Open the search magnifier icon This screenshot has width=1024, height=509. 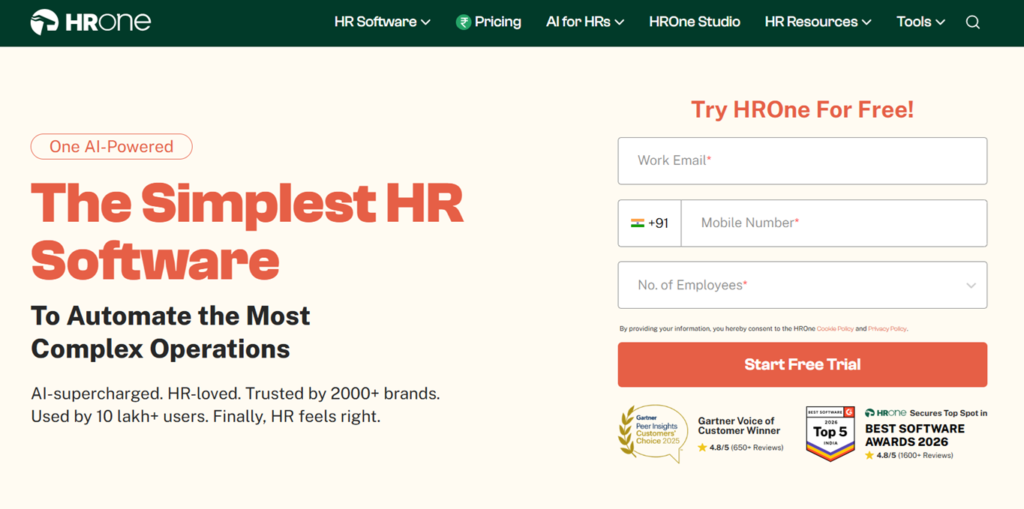coord(972,22)
